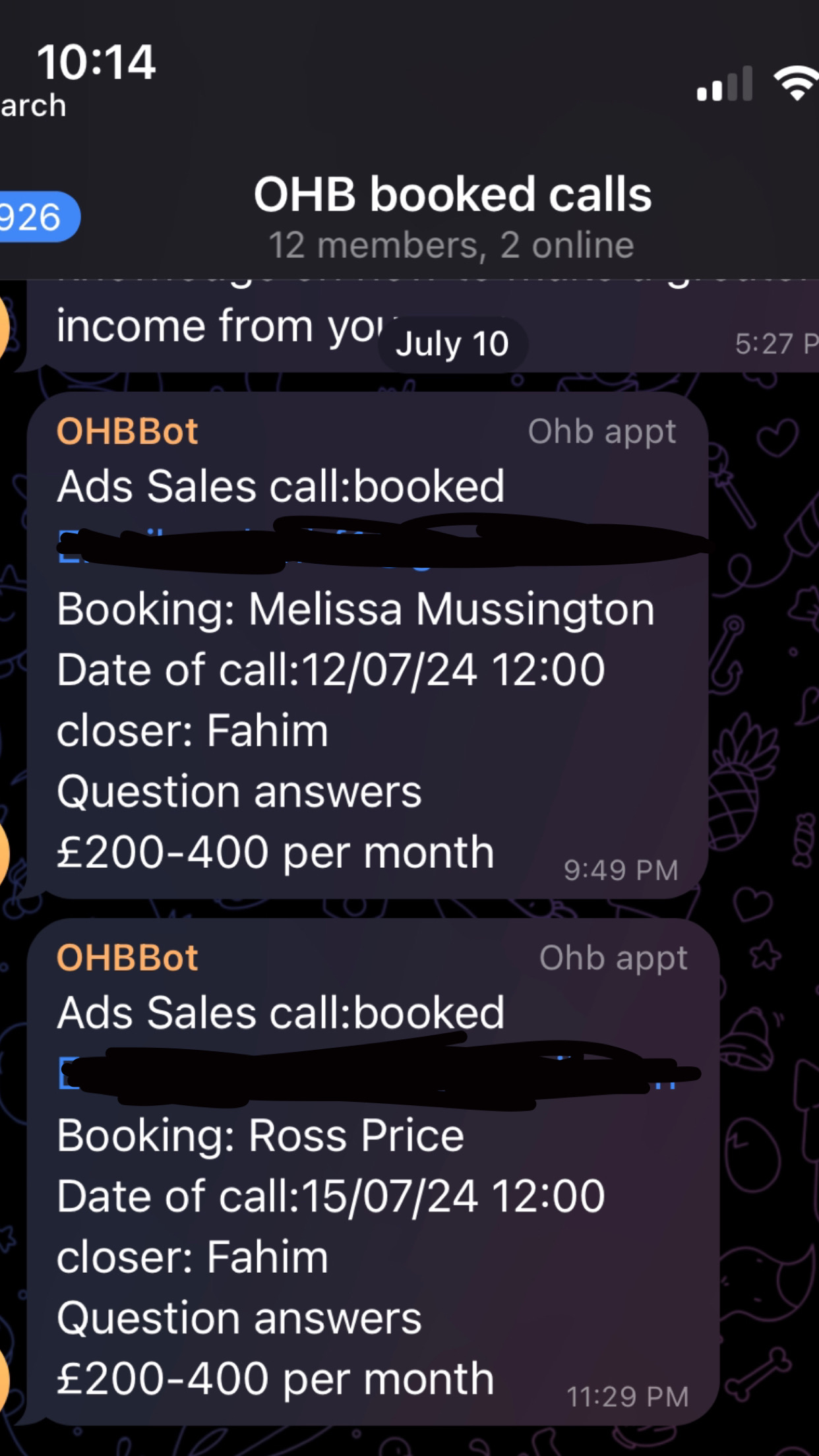The height and width of the screenshot is (1456, 819).
Task: Tap the Wi-Fi status icon
Action: (797, 83)
